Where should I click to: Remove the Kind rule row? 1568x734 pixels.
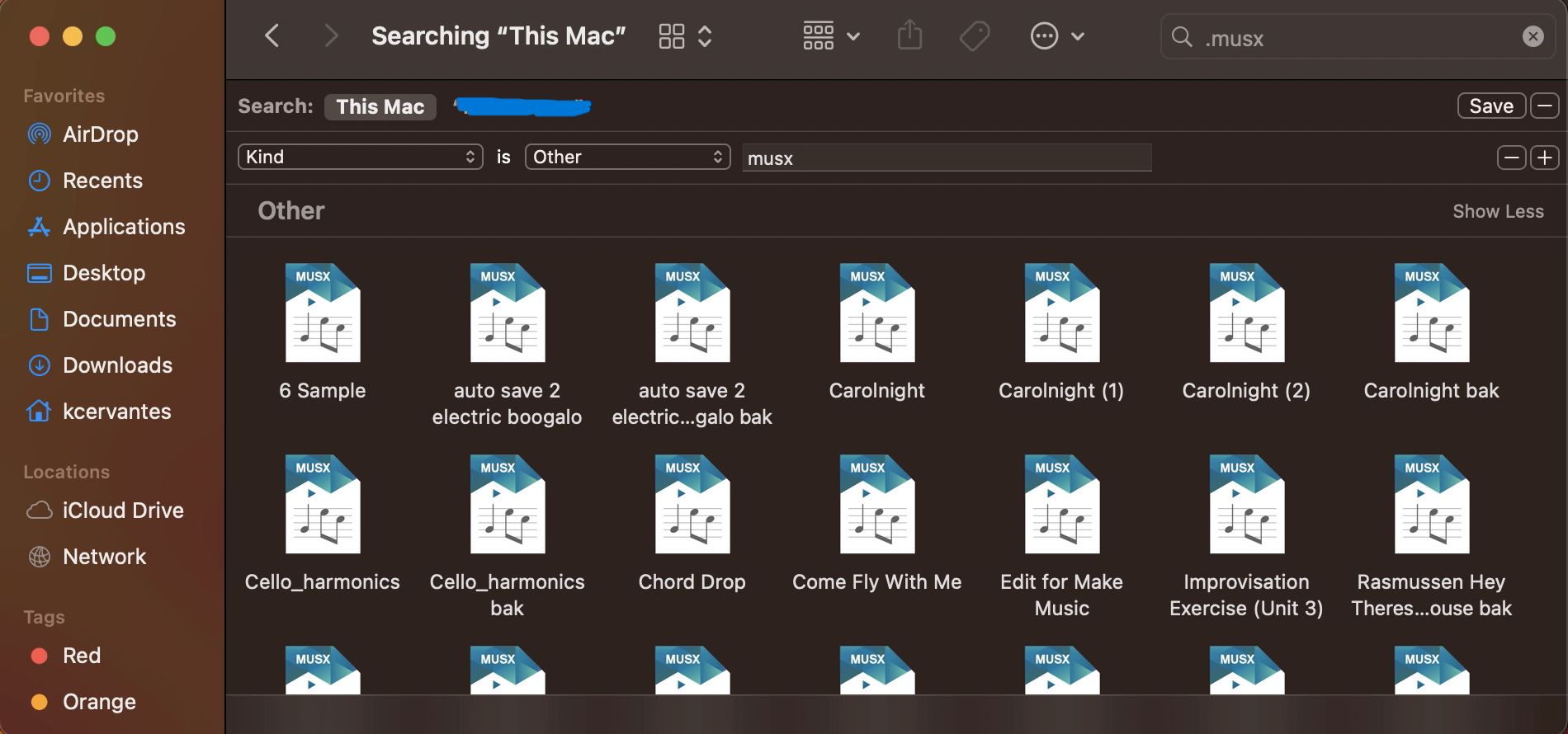pos(1511,158)
